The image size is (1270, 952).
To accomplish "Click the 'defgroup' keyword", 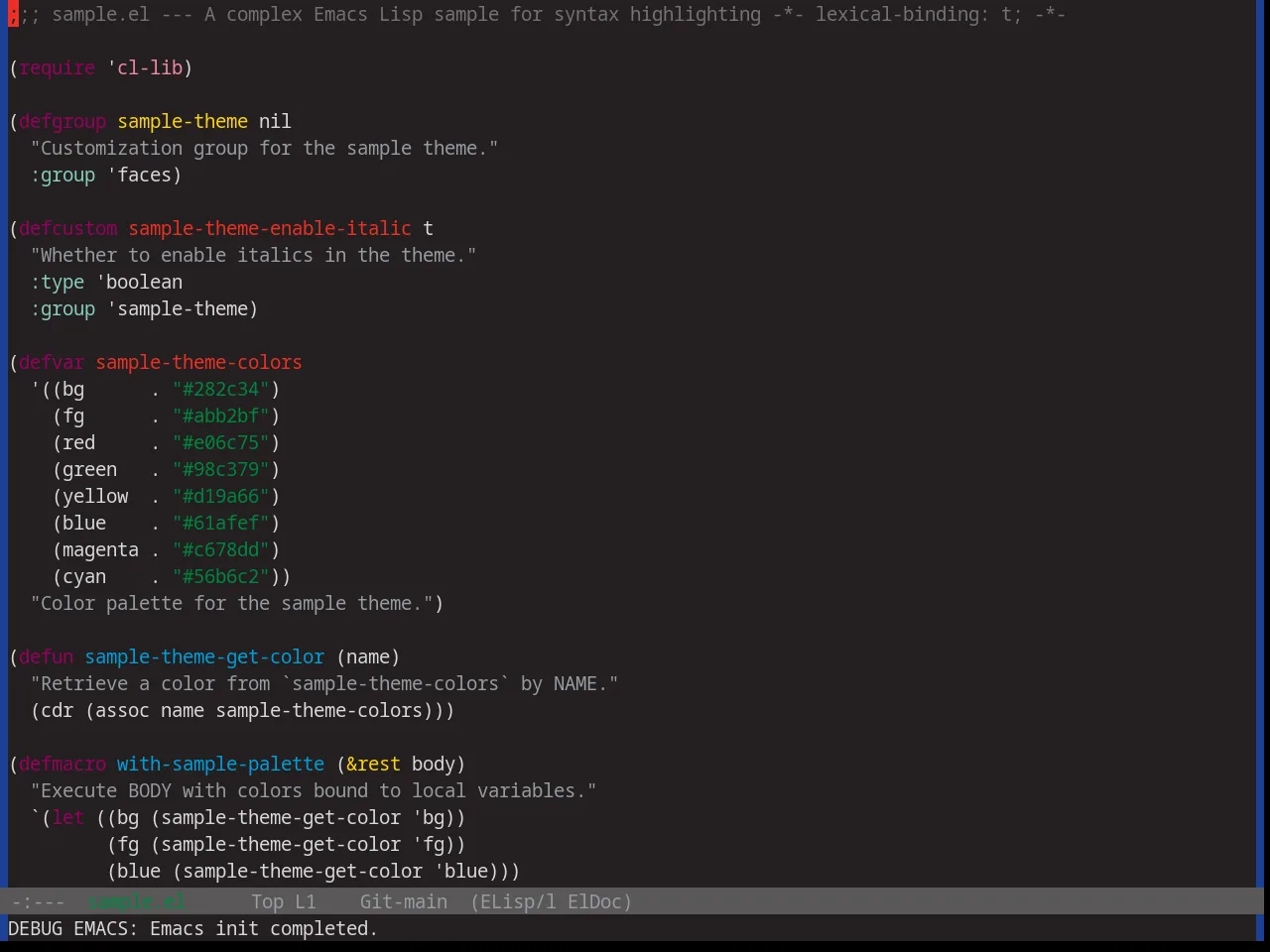I will 63,121.
